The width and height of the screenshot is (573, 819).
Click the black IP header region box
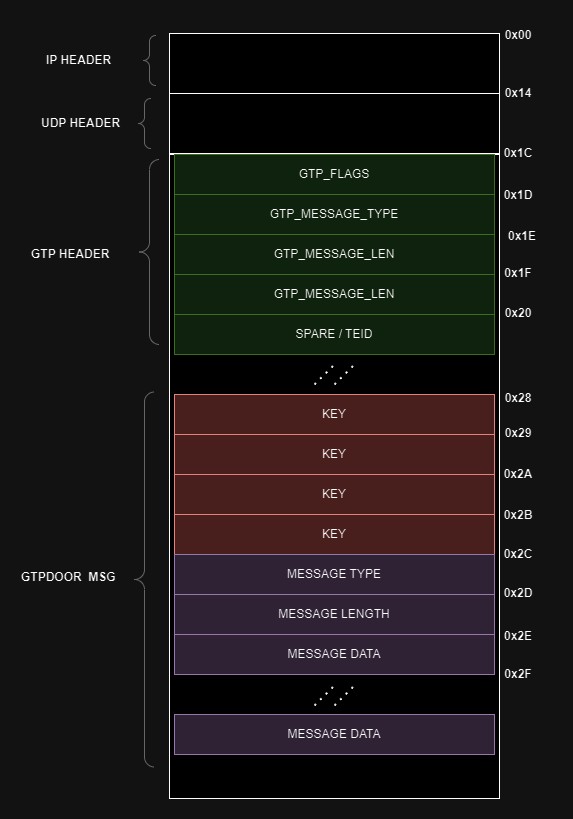334,64
